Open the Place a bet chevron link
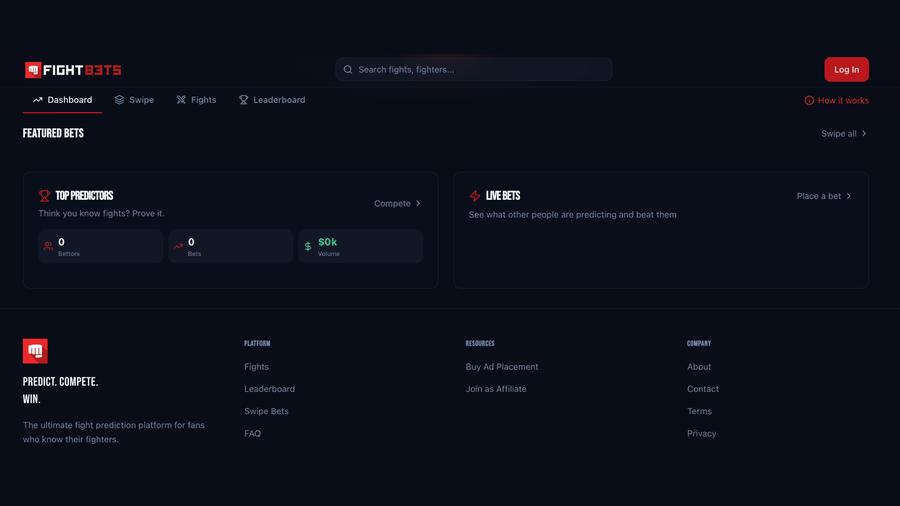This screenshot has height=506, width=900. tap(824, 196)
